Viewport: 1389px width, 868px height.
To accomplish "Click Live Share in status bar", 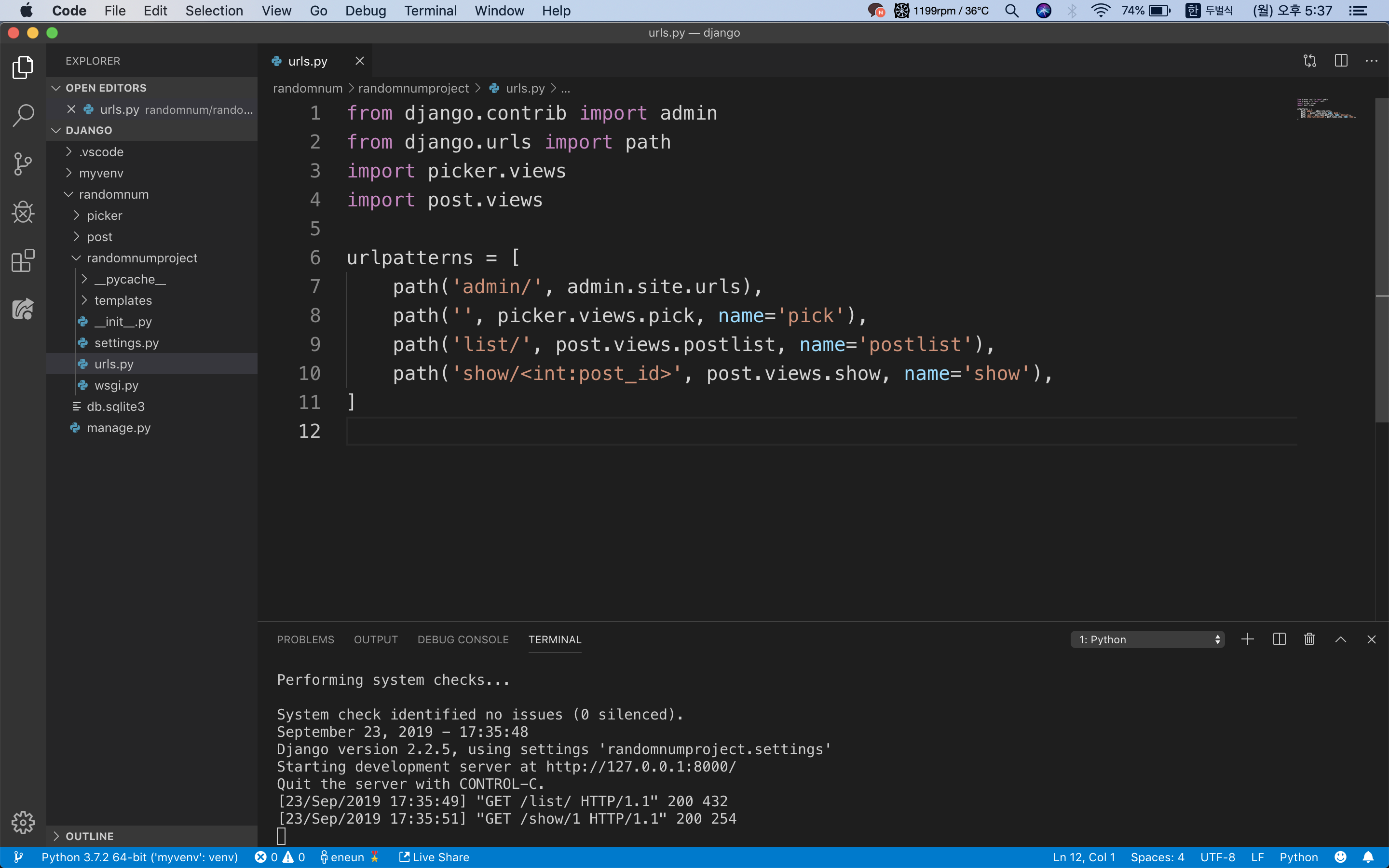I will [x=435, y=857].
